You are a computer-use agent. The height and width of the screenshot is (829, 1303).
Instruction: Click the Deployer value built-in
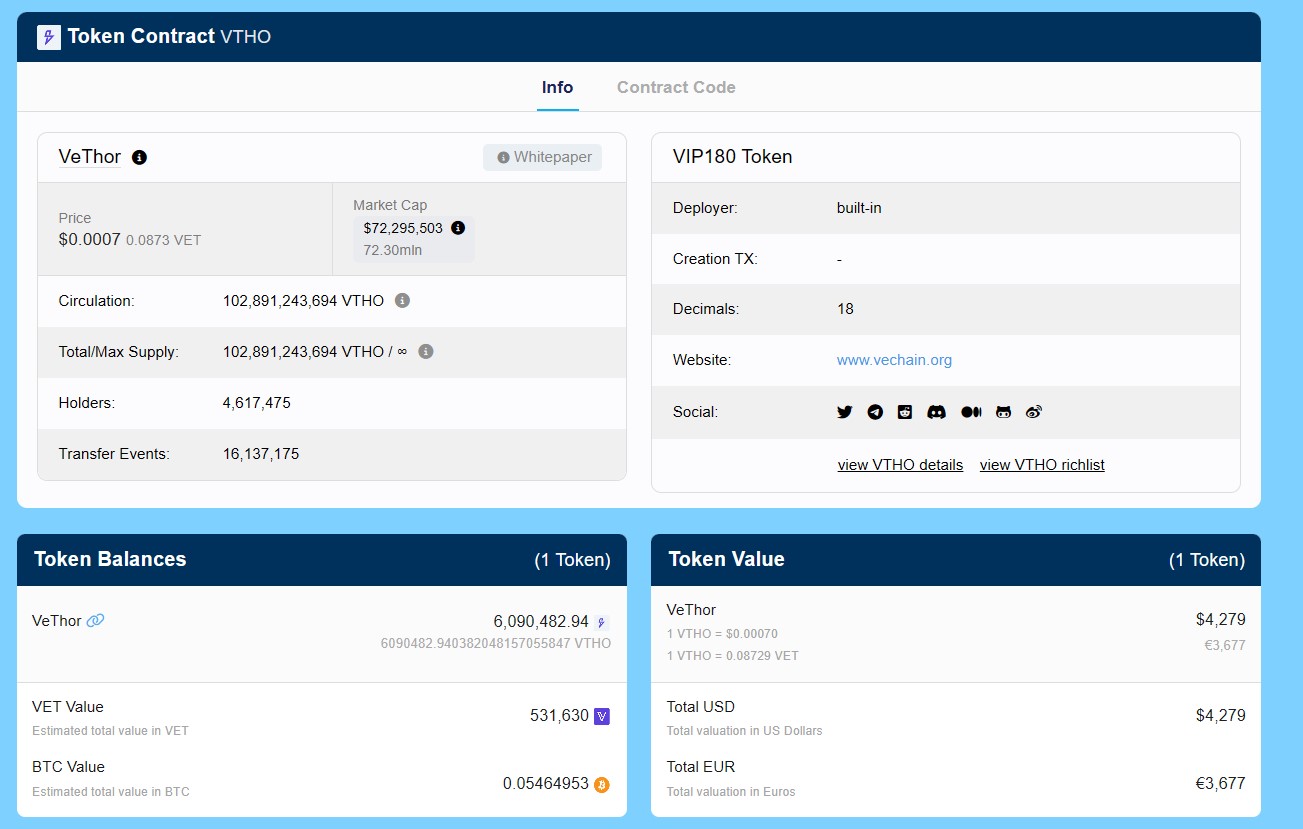click(x=859, y=208)
